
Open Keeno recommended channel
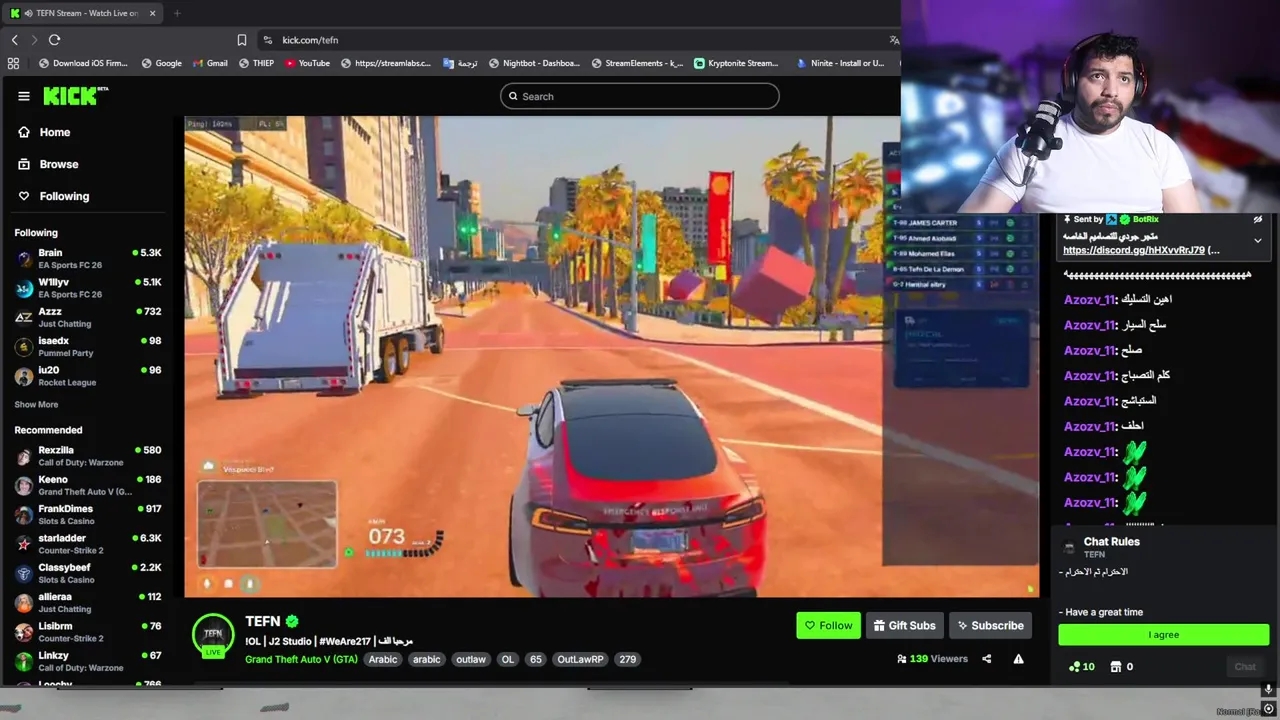coord(87,485)
